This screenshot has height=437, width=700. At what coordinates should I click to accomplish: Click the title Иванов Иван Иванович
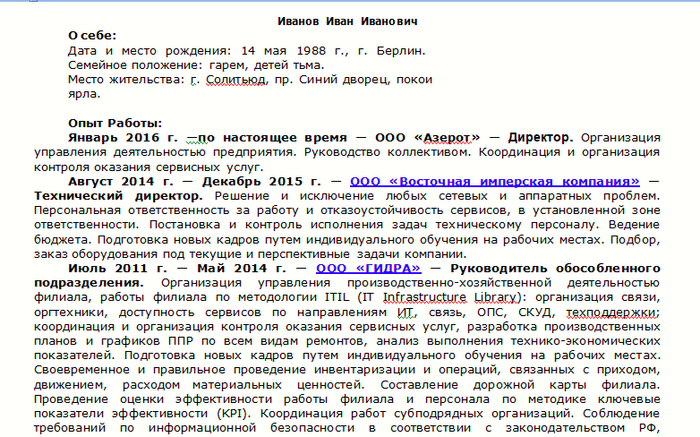[347, 21]
